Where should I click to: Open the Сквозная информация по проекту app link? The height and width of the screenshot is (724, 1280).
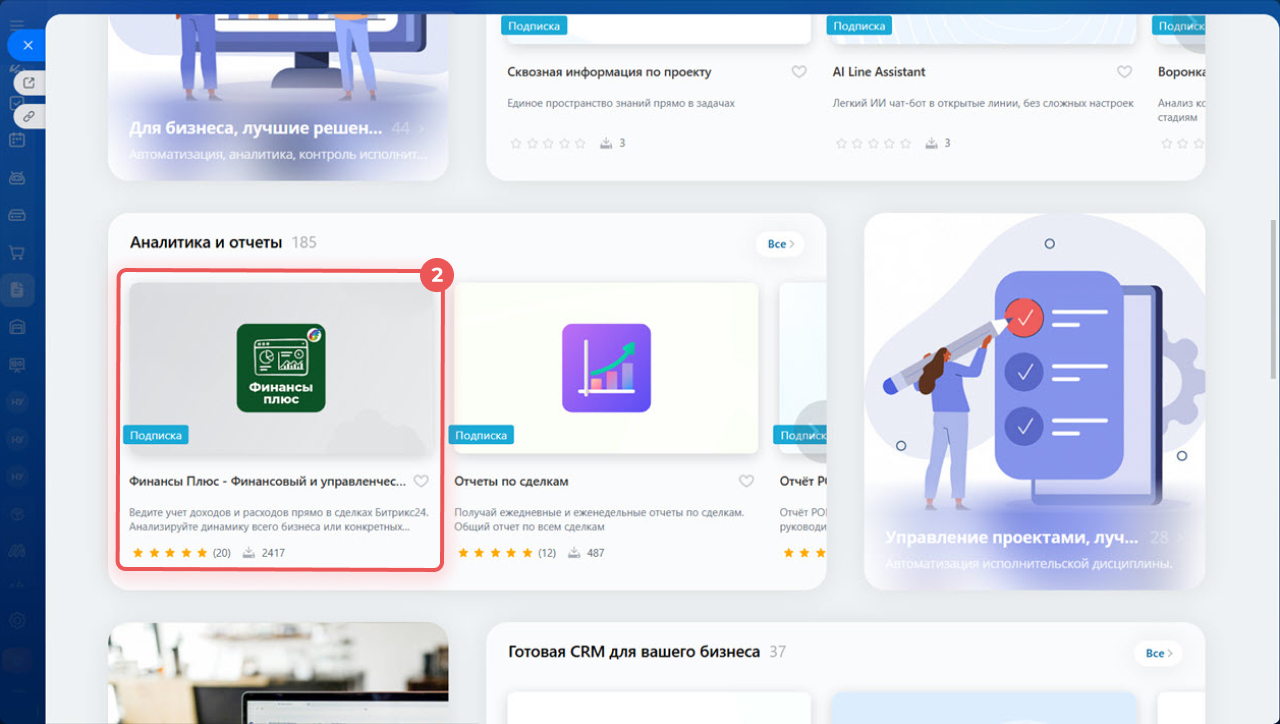point(610,72)
